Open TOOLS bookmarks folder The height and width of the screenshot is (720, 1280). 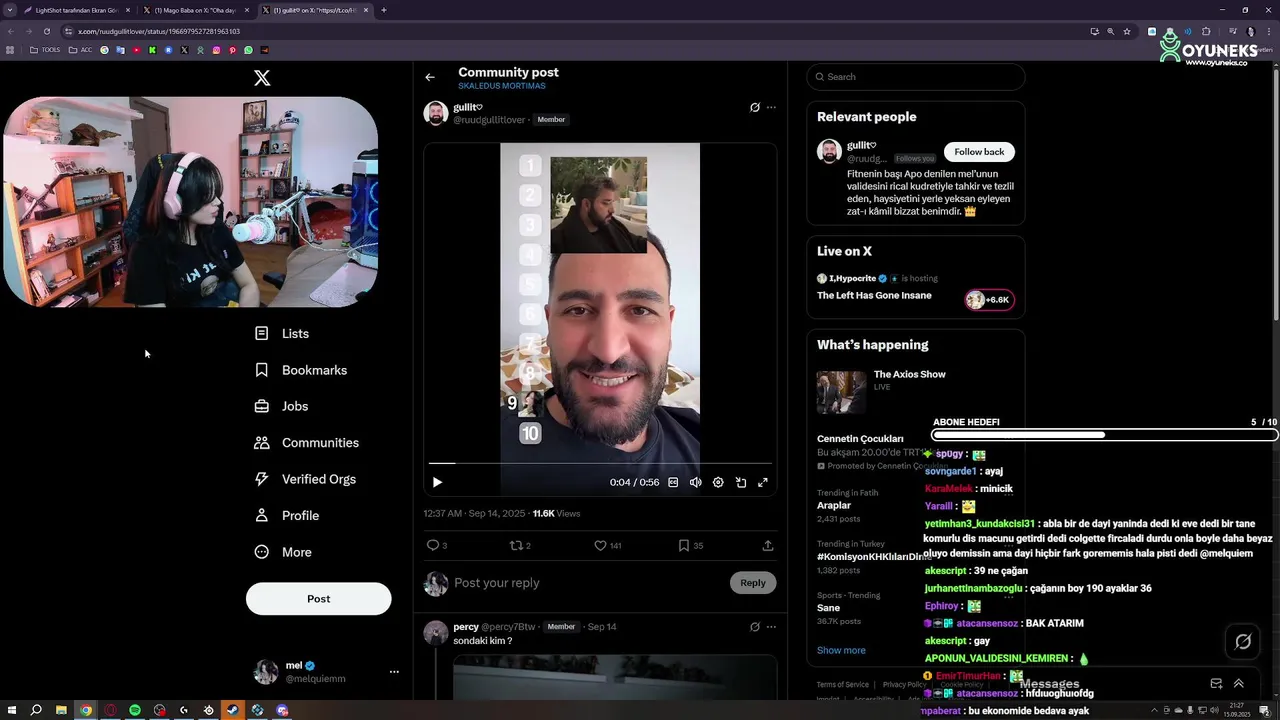click(x=45, y=50)
